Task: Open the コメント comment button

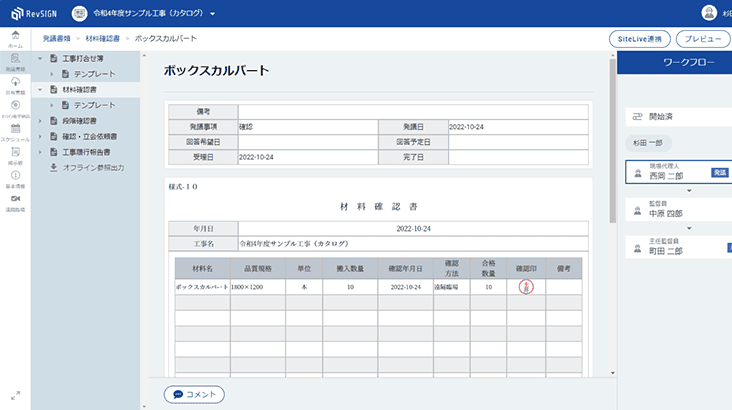Action: 194,394
